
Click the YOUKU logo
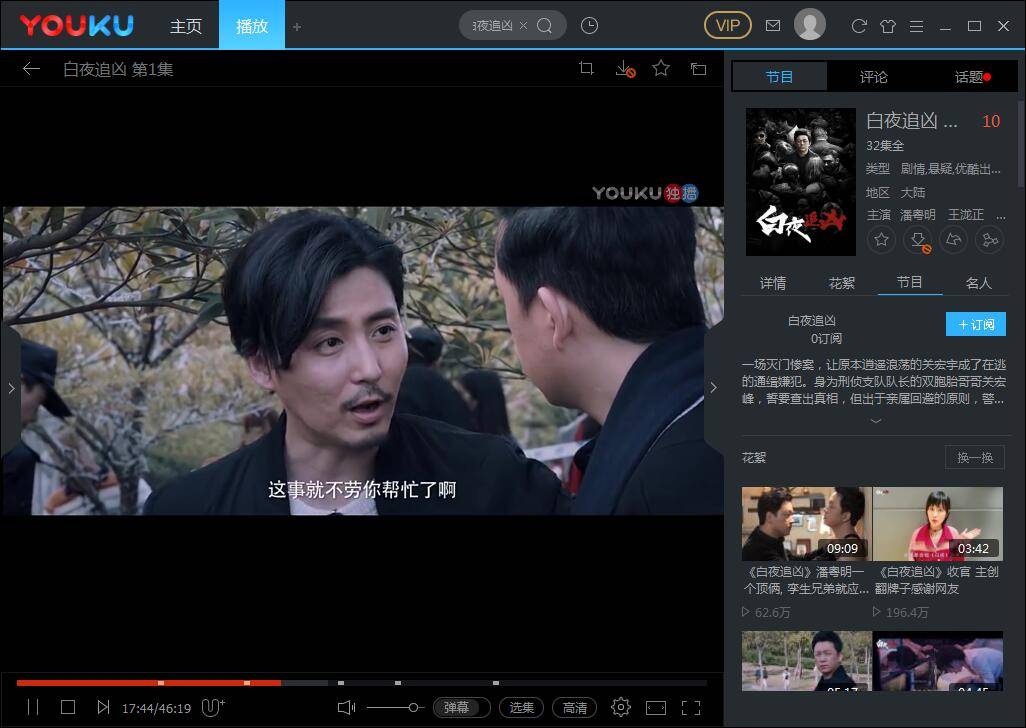pyautogui.click(x=77, y=26)
